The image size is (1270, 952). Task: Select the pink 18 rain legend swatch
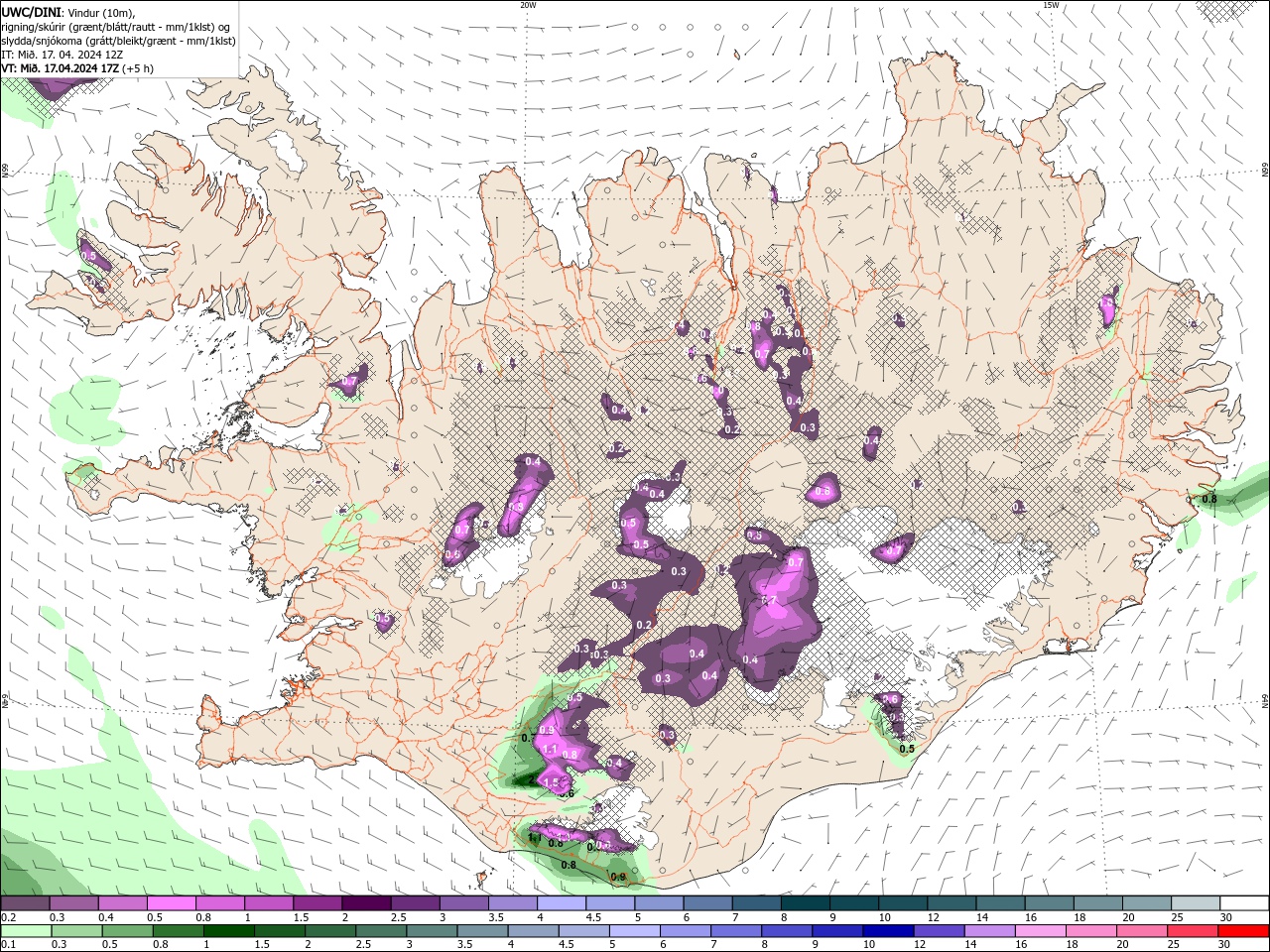[1091, 931]
